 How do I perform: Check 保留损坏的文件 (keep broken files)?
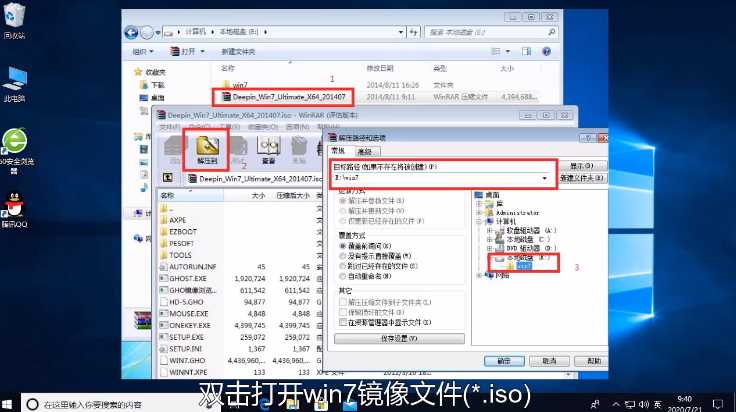(x=343, y=312)
